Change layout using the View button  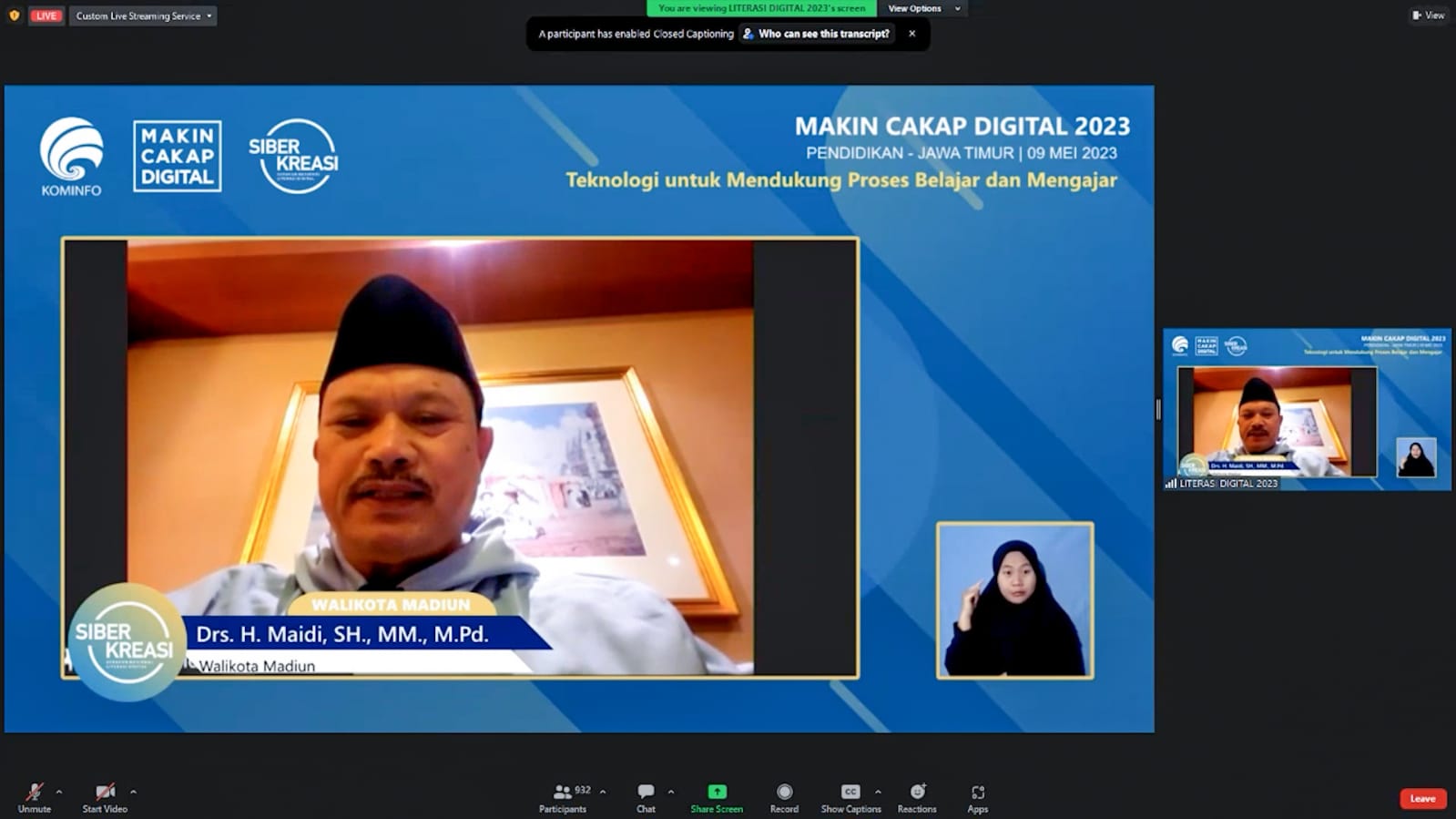click(1428, 15)
